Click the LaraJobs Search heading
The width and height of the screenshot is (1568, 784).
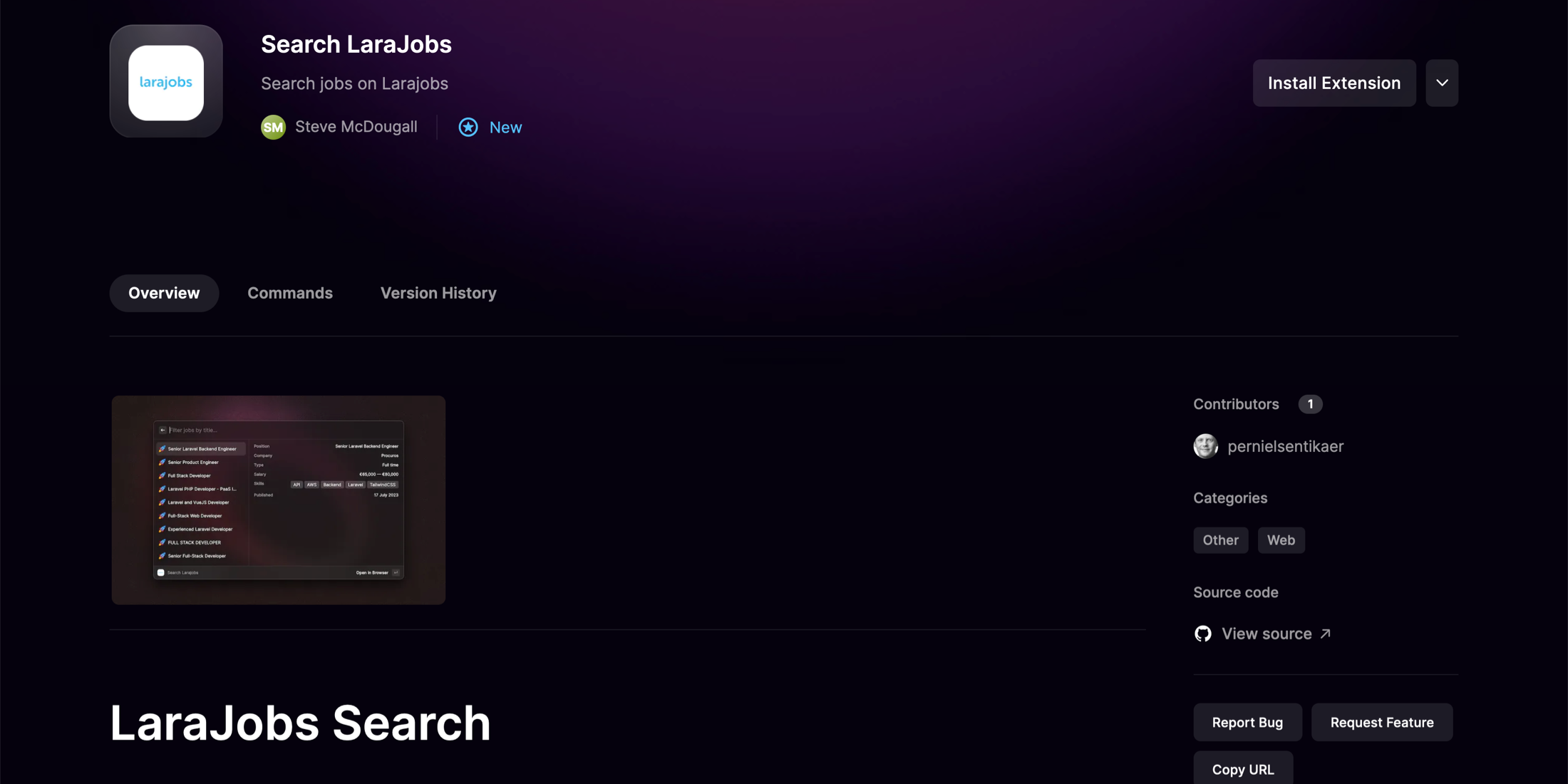pyautogui.click(x=300, y=723)
